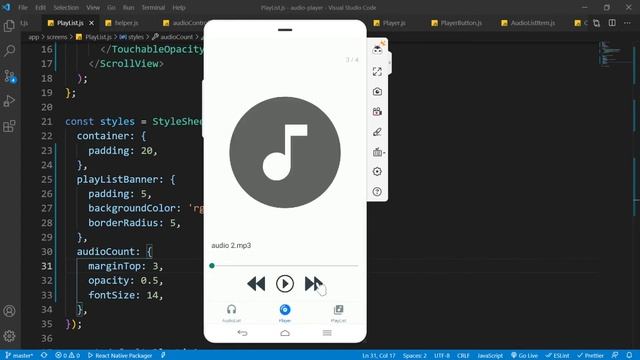Switch to the AudioList tab in app
The height and width of the screenshot is (360, 640).
[x=231, y=313]
